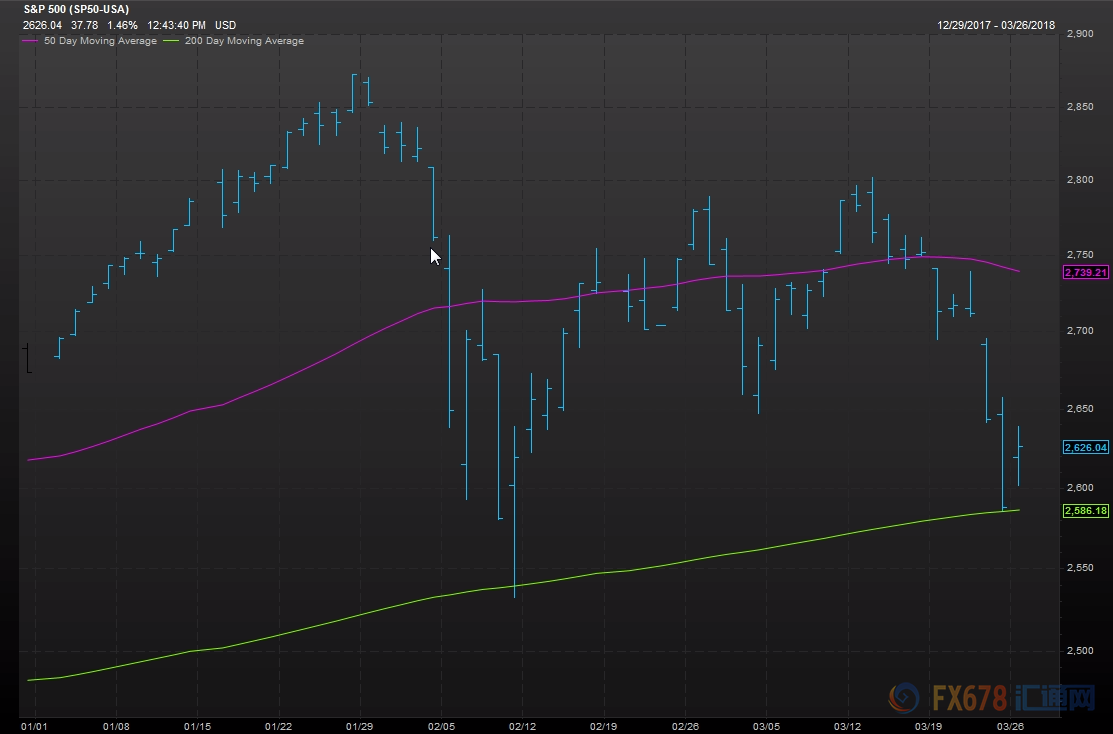Click the 03/26 date on the x-axis
The width and height of the screenshot is (1113, 734).
(1012, 725)
